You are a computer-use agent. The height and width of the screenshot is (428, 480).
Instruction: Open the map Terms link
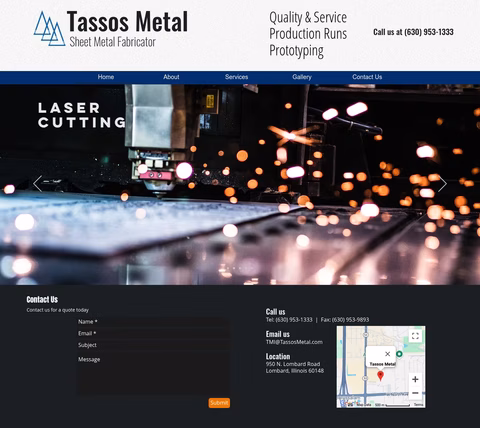418,405
